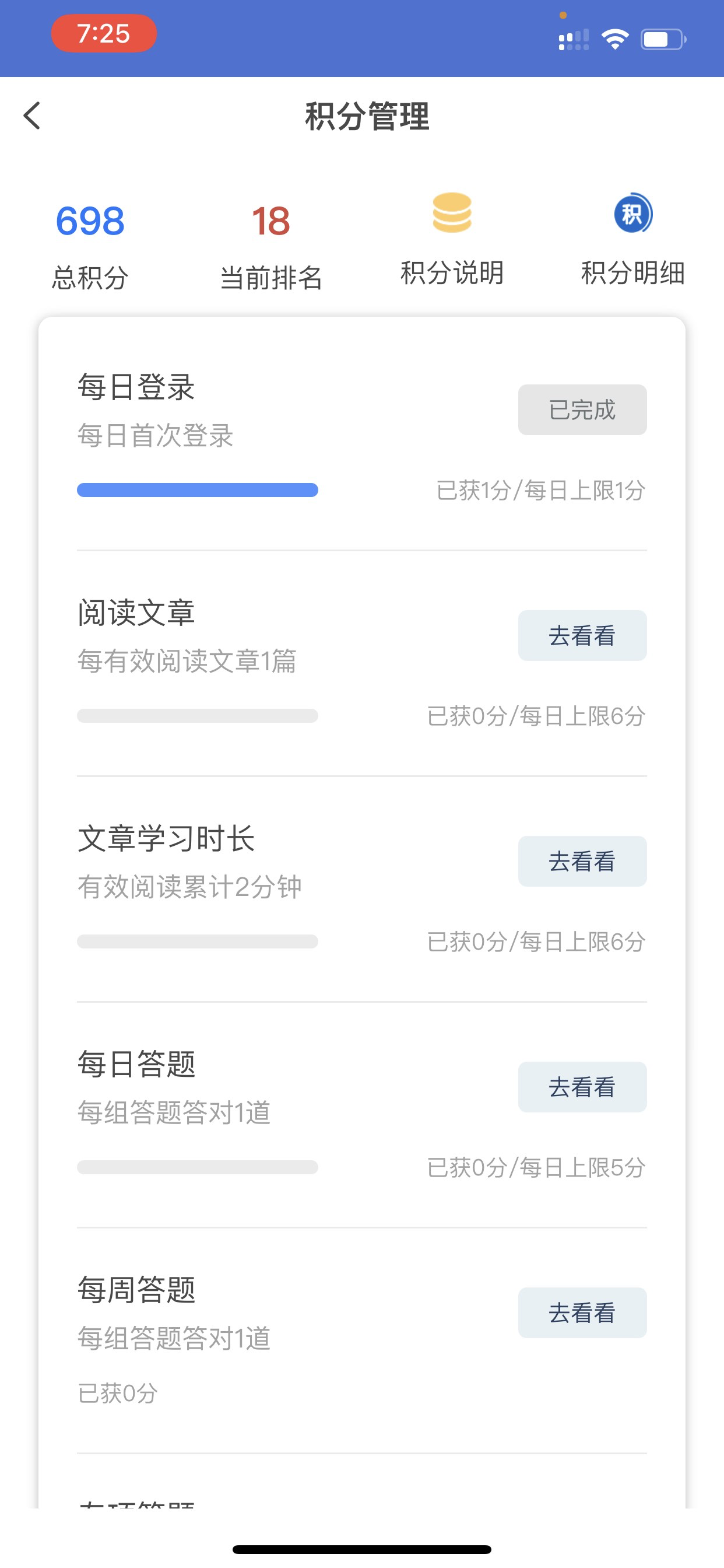This screenshot has width=724, height=1568.
Task: Open the 积分明细 label
Action: 632,272
